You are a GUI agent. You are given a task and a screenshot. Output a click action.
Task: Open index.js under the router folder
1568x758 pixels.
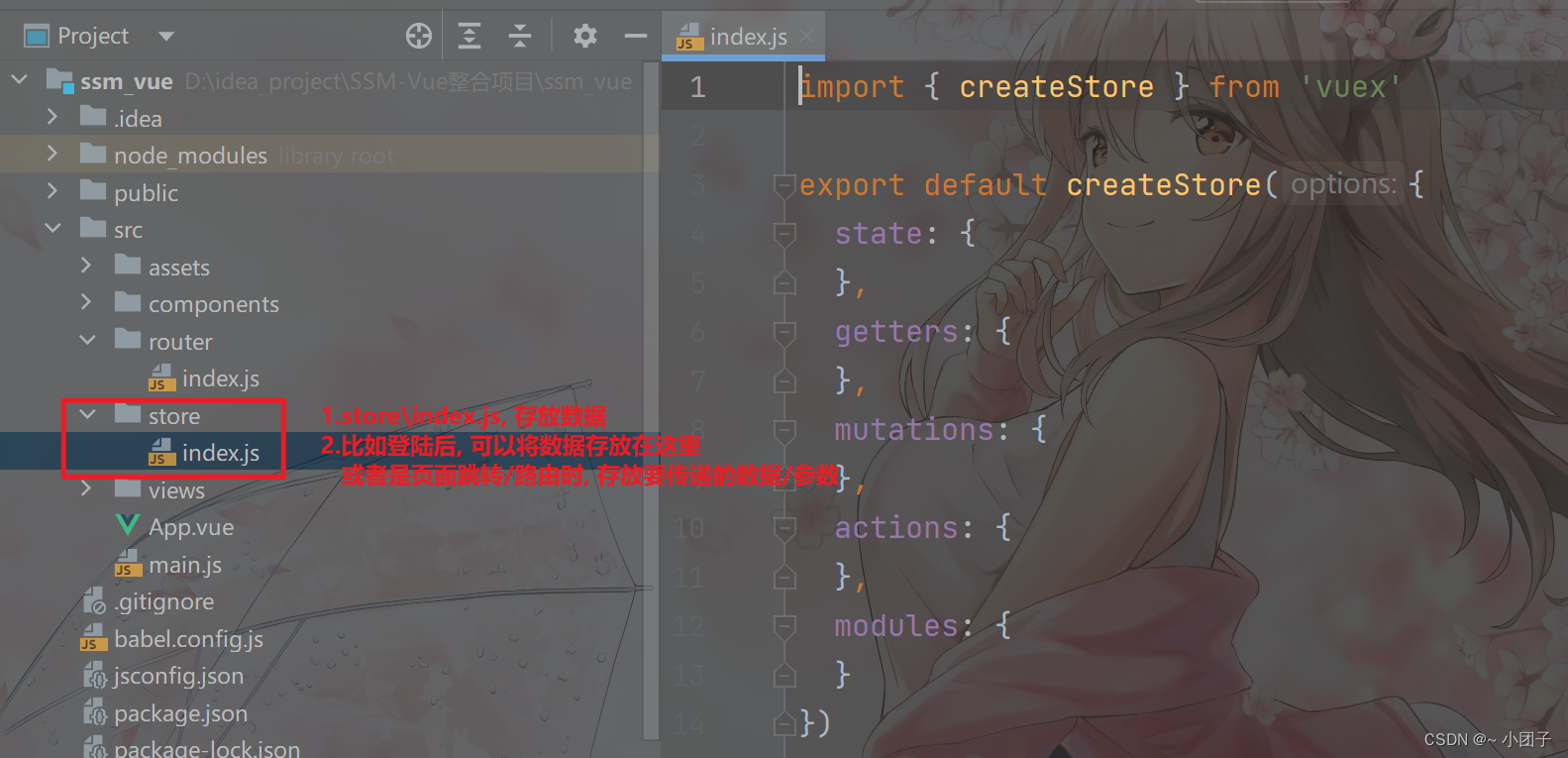221,379
